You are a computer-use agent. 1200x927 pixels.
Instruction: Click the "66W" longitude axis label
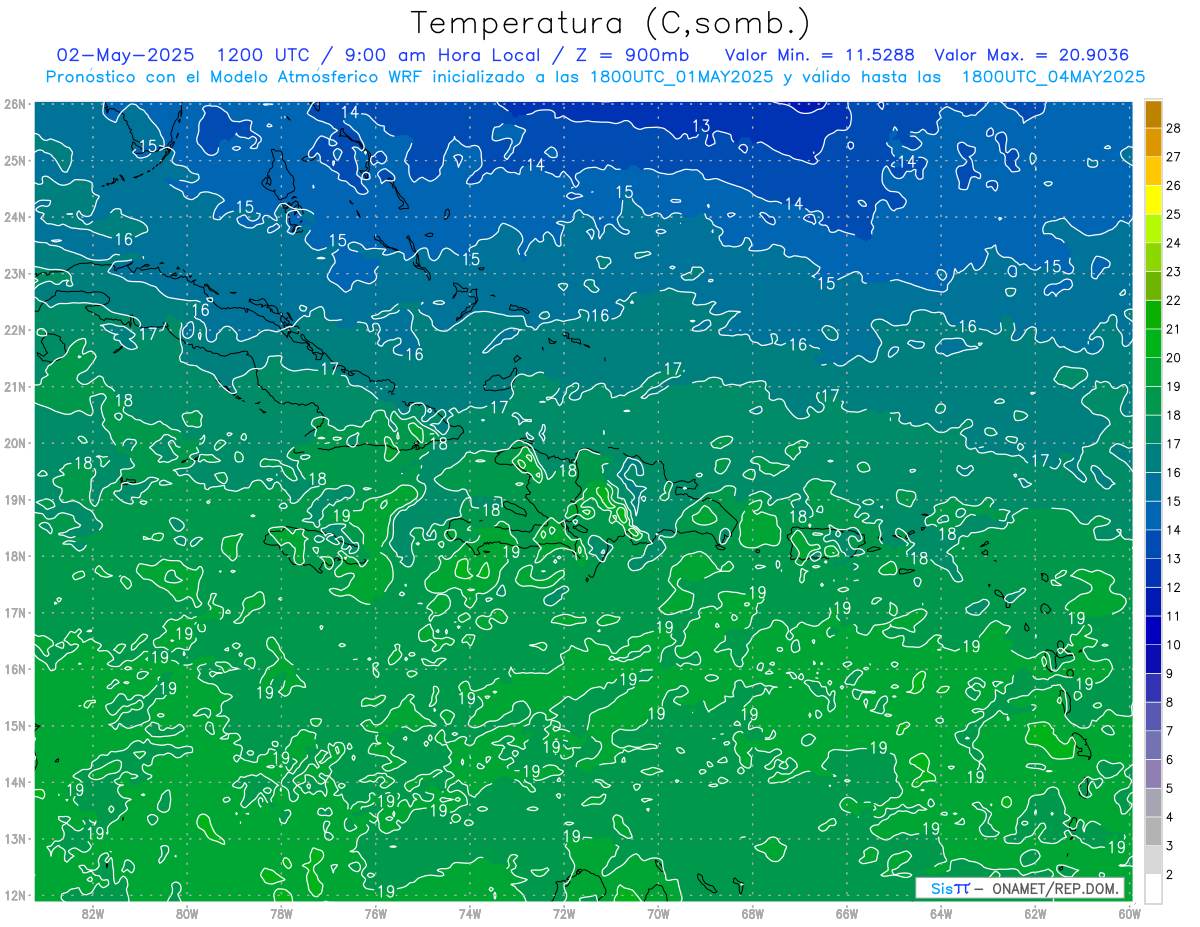point(847,913)
